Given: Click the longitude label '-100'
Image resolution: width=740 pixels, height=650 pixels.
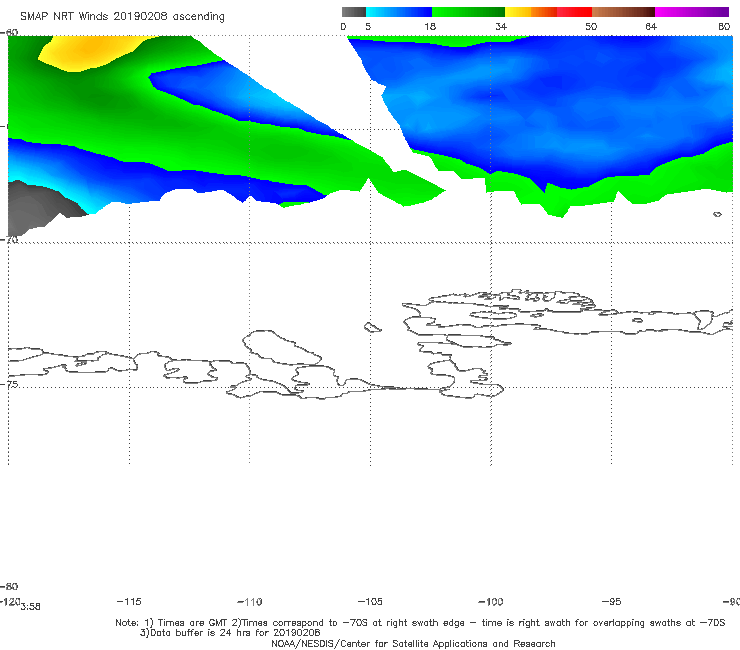Looking at the screenshot, I should (491, 601).
